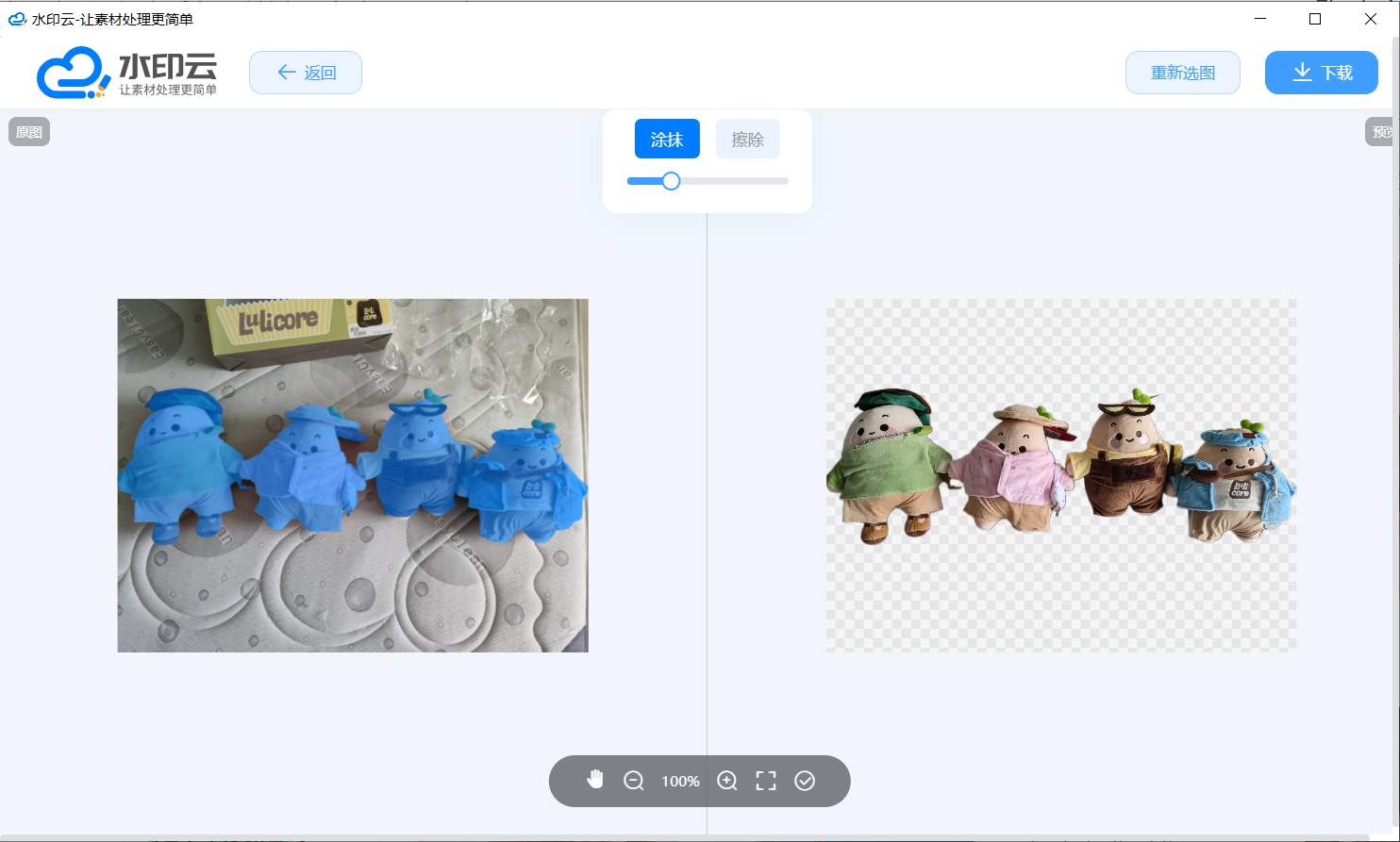Go back with the 返回 button
Image resolution: width=1400 pixels, height=842 pixels.
(x=306, y=73)
